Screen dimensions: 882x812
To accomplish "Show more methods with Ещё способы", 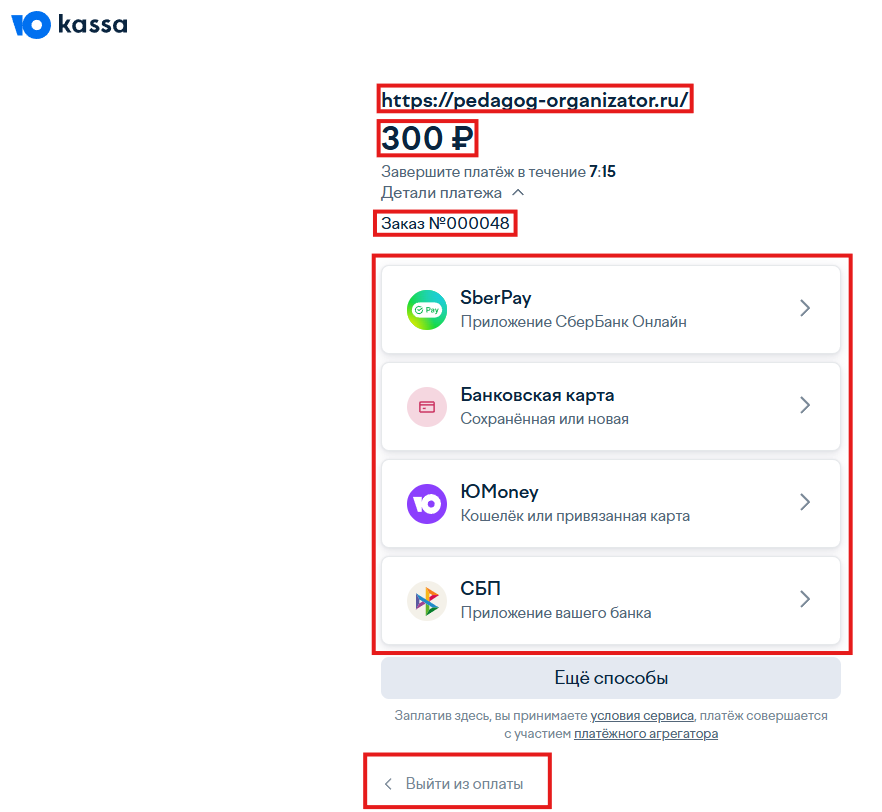I will pos(611,678).
